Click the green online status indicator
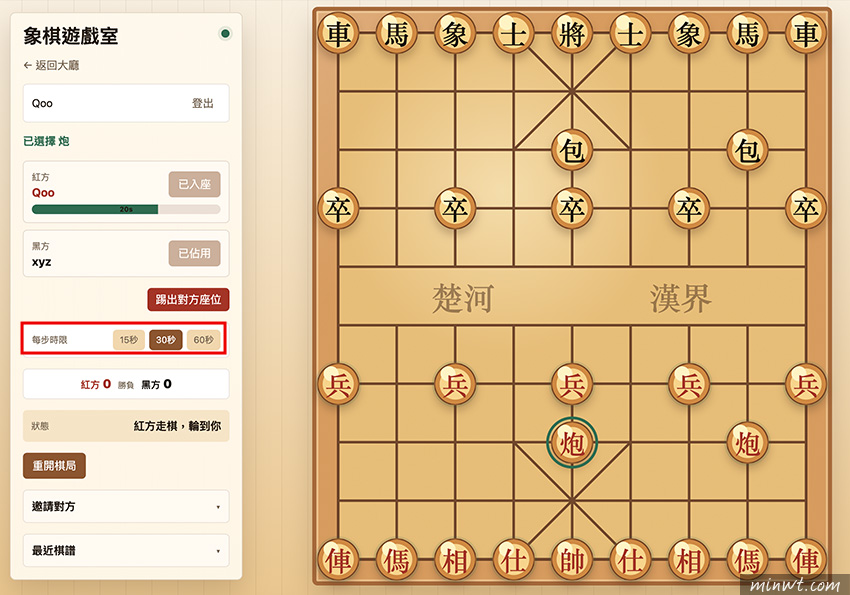 coord(225,34)
